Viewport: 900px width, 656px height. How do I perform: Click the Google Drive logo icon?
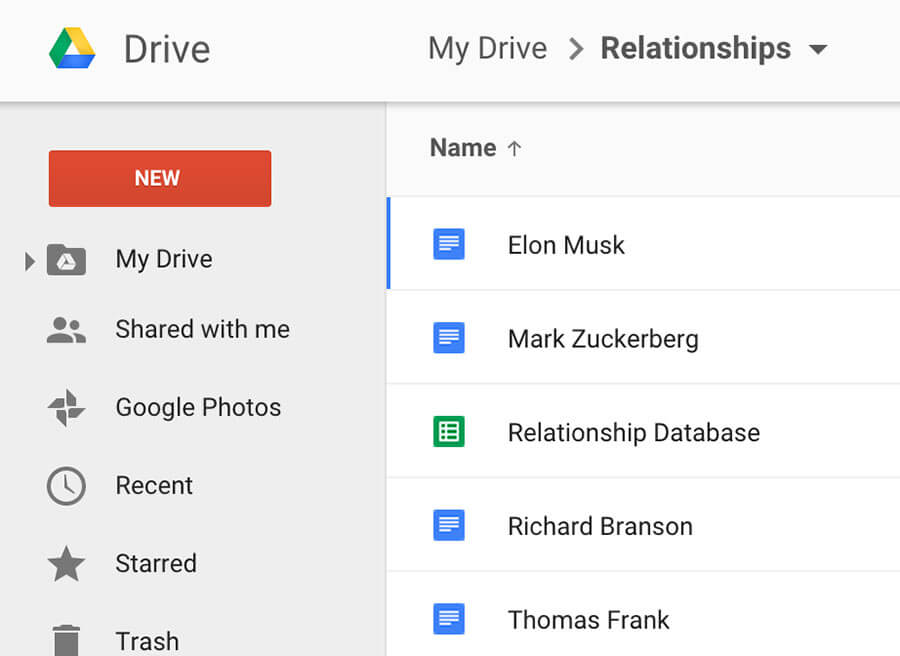tap(72, 48)
